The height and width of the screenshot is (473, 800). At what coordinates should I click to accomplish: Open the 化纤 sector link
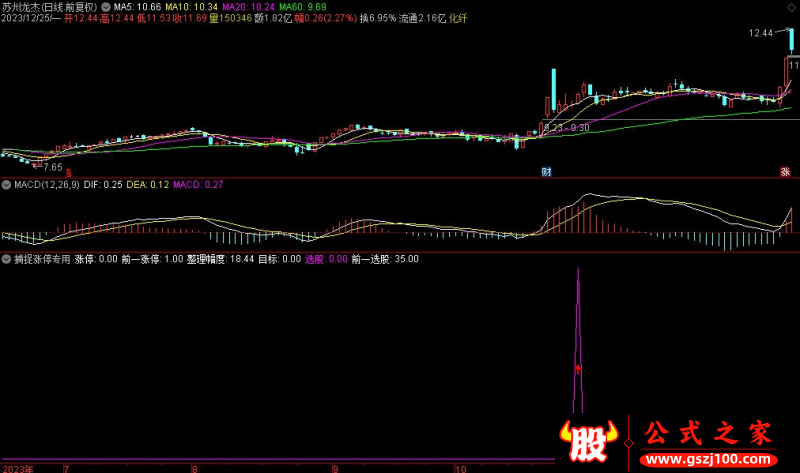(458, 18)
